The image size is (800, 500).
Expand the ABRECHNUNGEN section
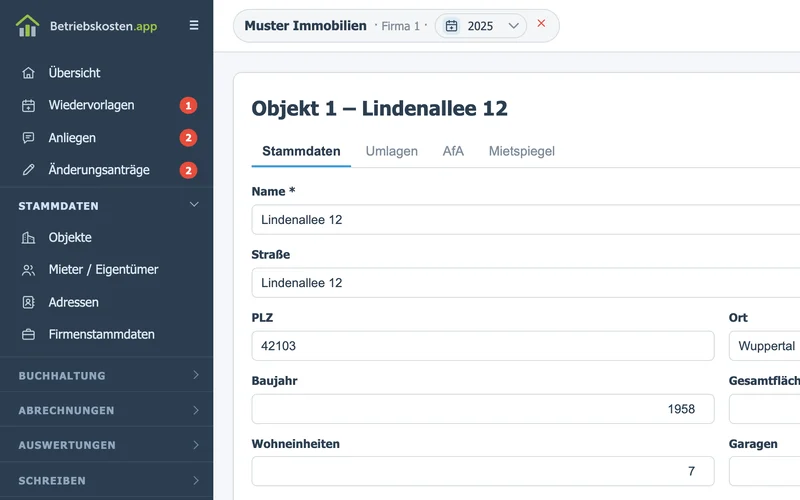pyautogui.click(x=106, y=410)
